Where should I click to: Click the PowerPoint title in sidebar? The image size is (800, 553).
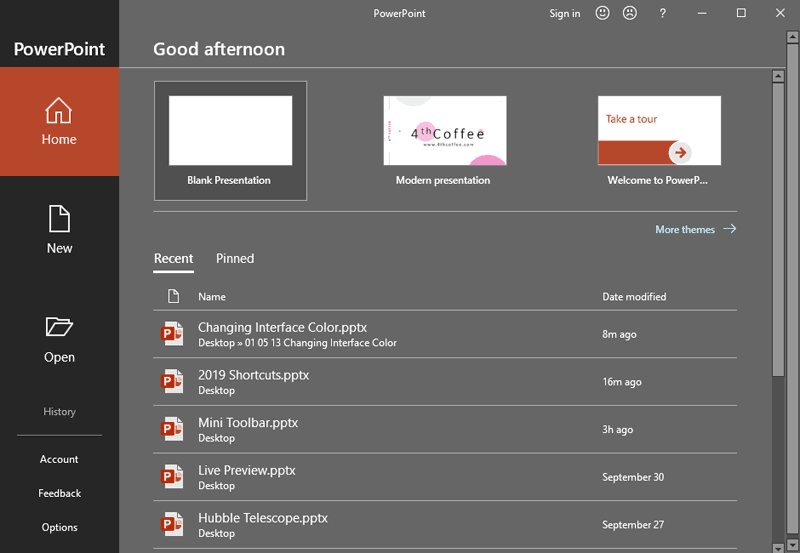[x=59, y=49]
